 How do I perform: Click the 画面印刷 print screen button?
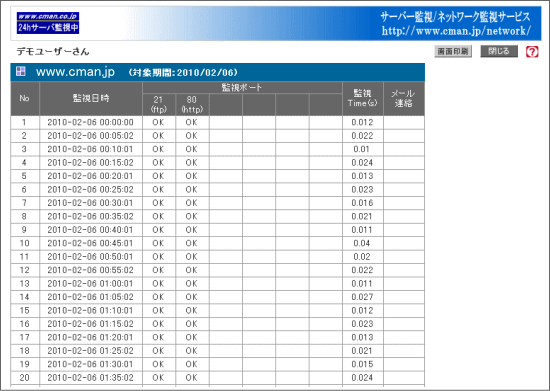click(453, 51)
